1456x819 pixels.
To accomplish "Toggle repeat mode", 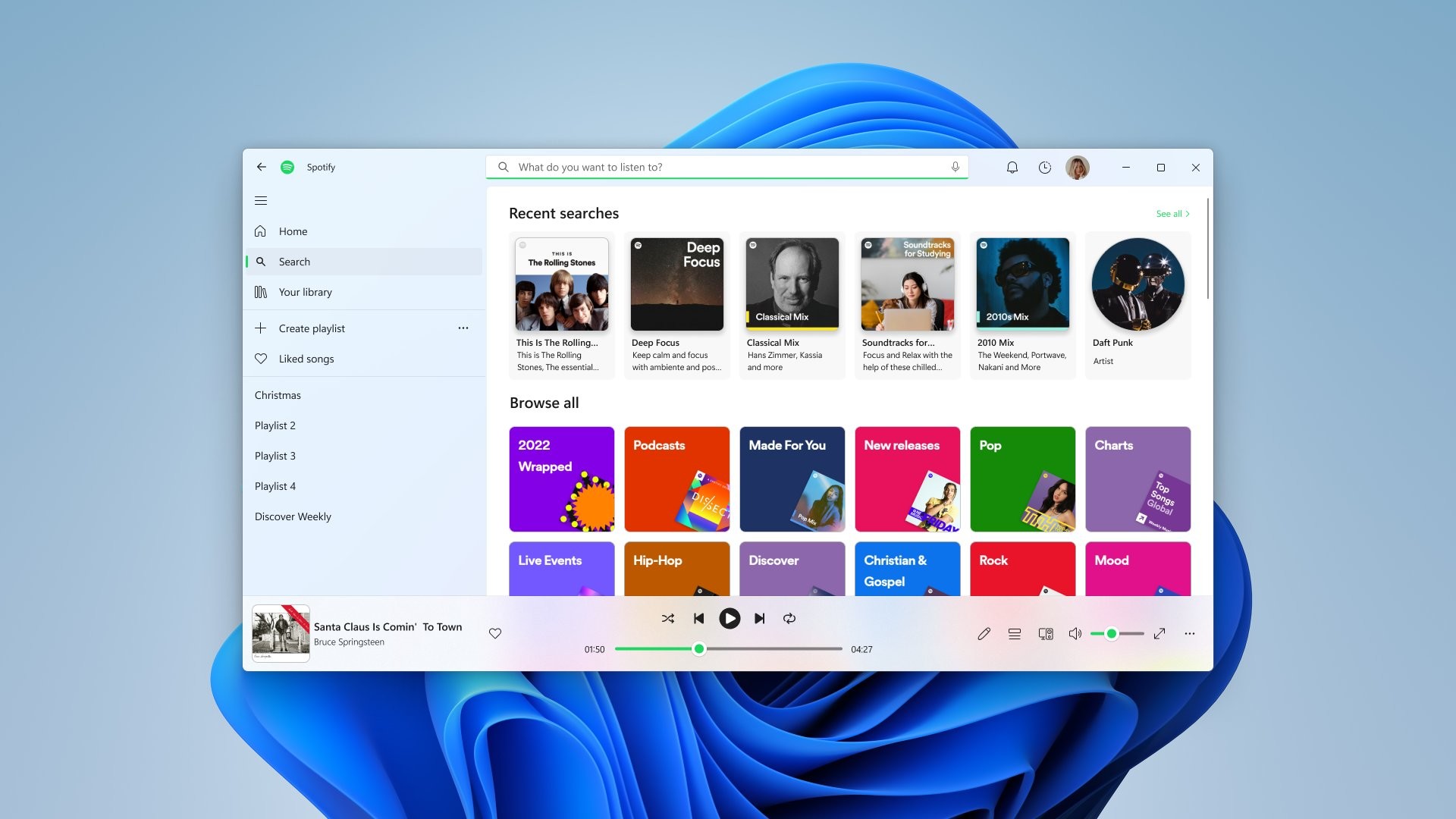I will point(789,619).
